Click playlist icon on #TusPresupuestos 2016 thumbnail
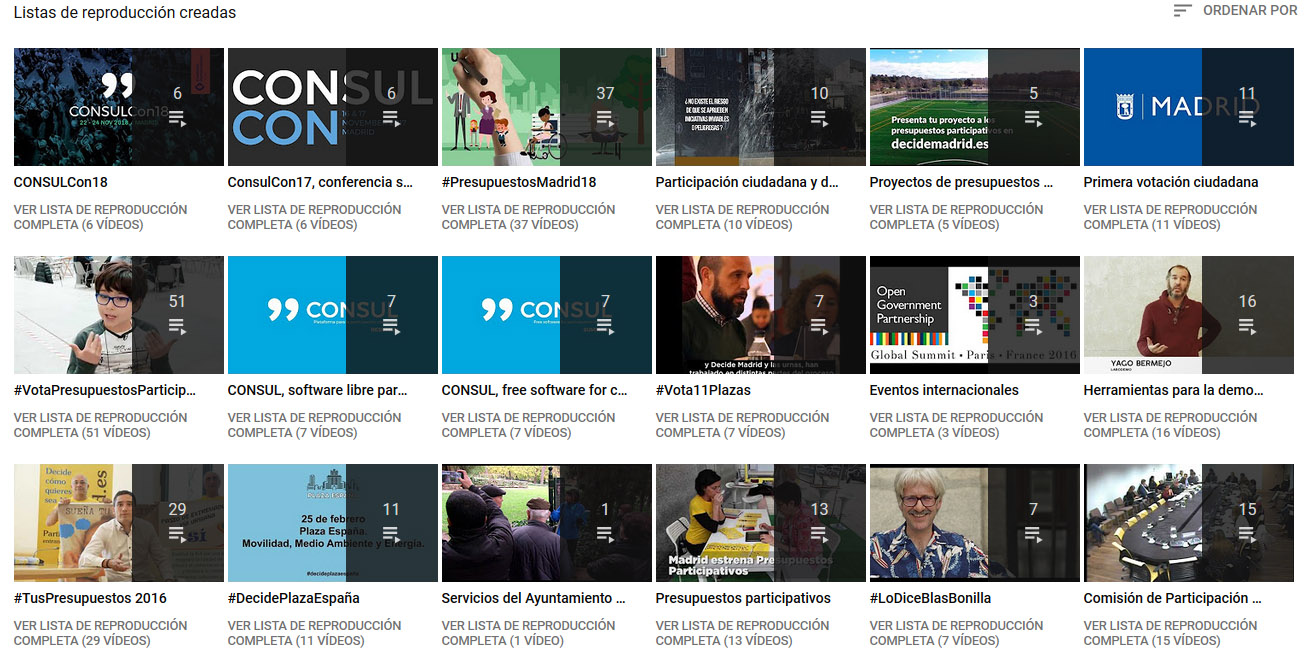This screenshot has width=1314, height=661. click(177, 534)
